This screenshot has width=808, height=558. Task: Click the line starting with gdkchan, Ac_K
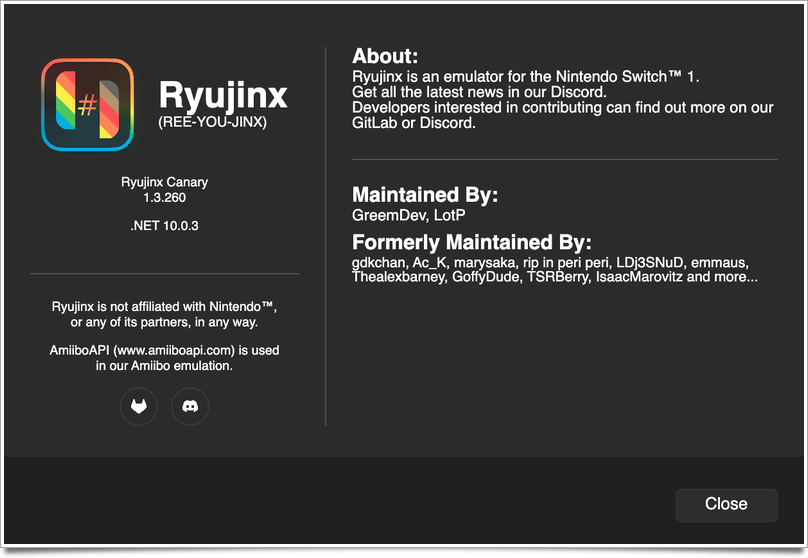click(x=550, y=263)
